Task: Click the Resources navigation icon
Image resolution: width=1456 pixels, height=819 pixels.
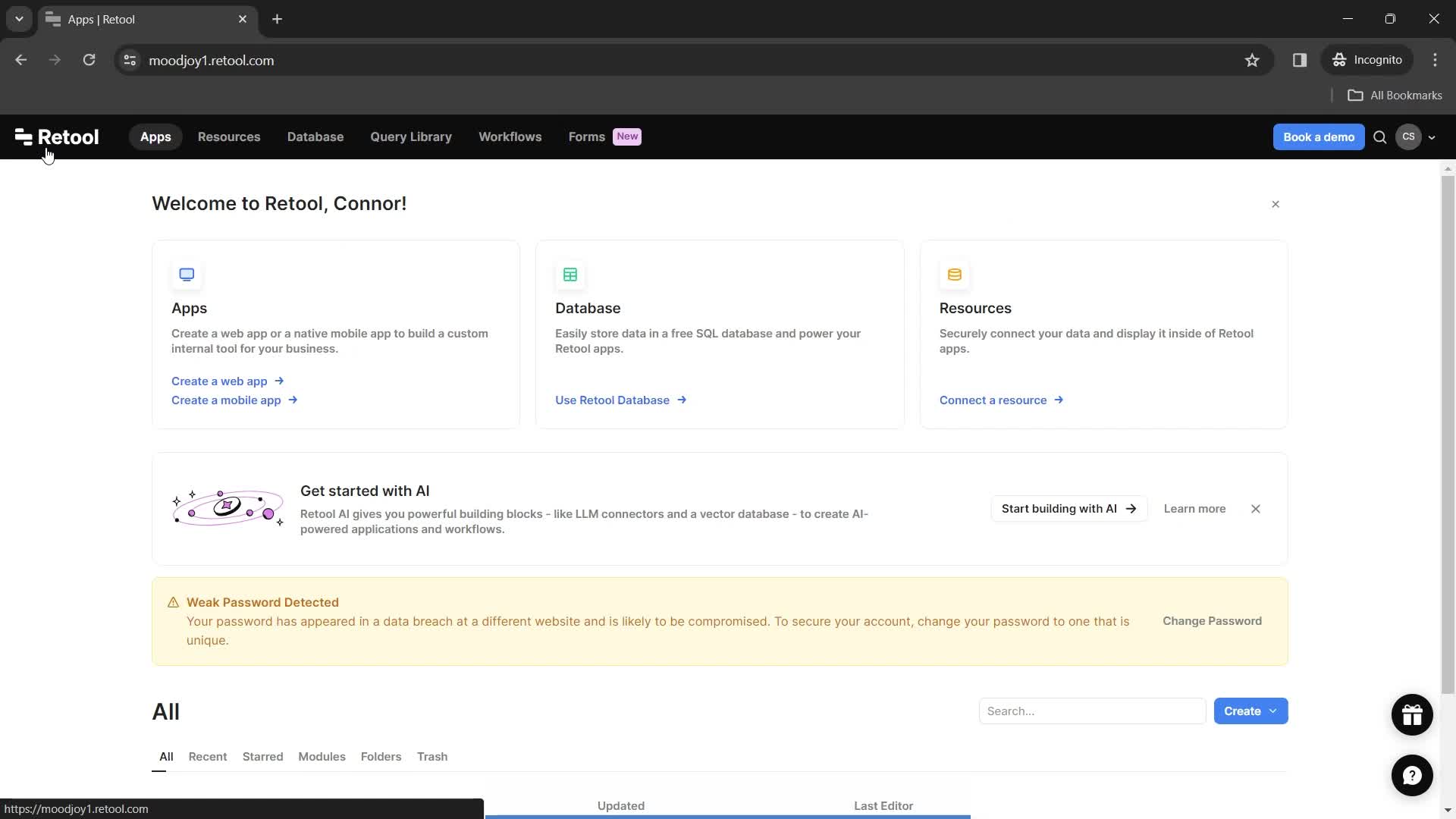Action: 229,136
